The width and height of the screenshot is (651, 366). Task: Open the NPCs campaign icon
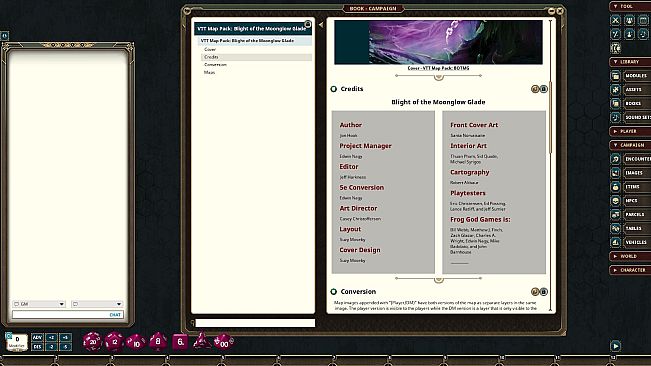pos(615,200)
